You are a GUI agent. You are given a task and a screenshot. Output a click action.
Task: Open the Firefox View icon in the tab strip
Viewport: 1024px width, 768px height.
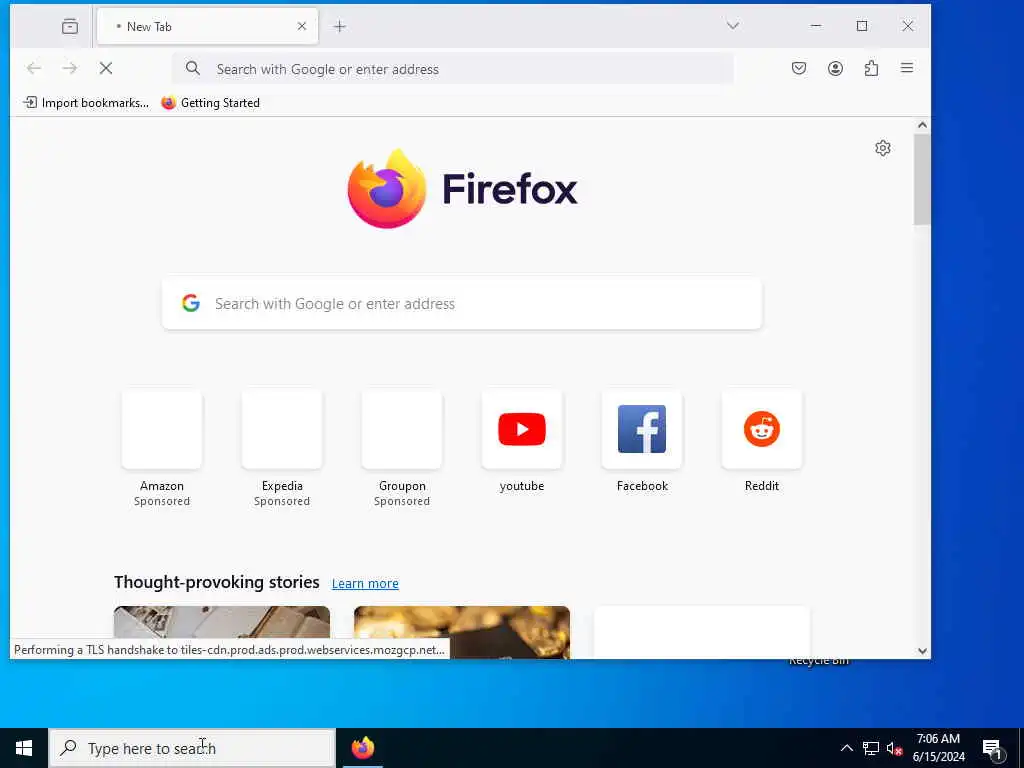[70, 26]
